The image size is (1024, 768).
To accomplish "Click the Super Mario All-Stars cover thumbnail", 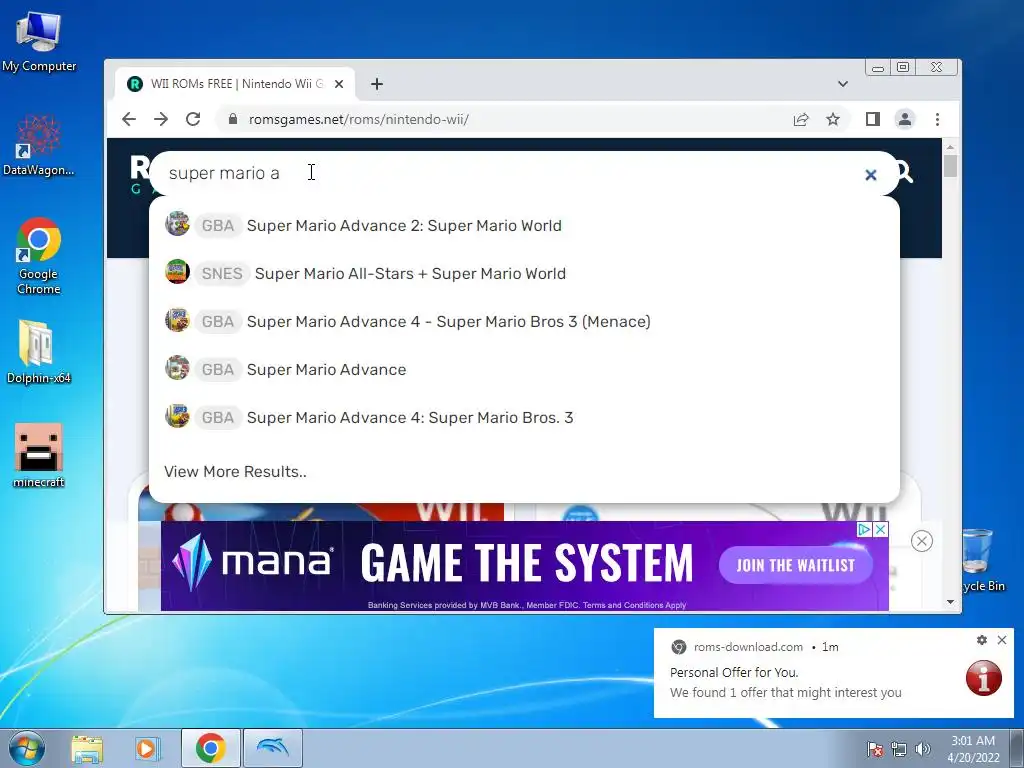I will [x=177, y=272].
